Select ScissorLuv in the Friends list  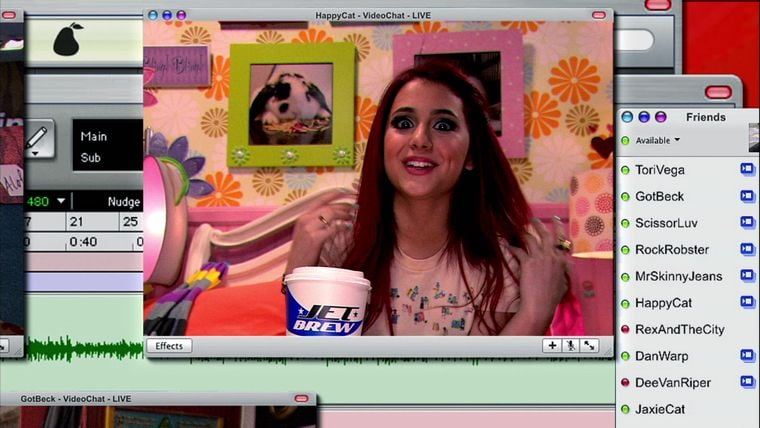tap(666, 223)
